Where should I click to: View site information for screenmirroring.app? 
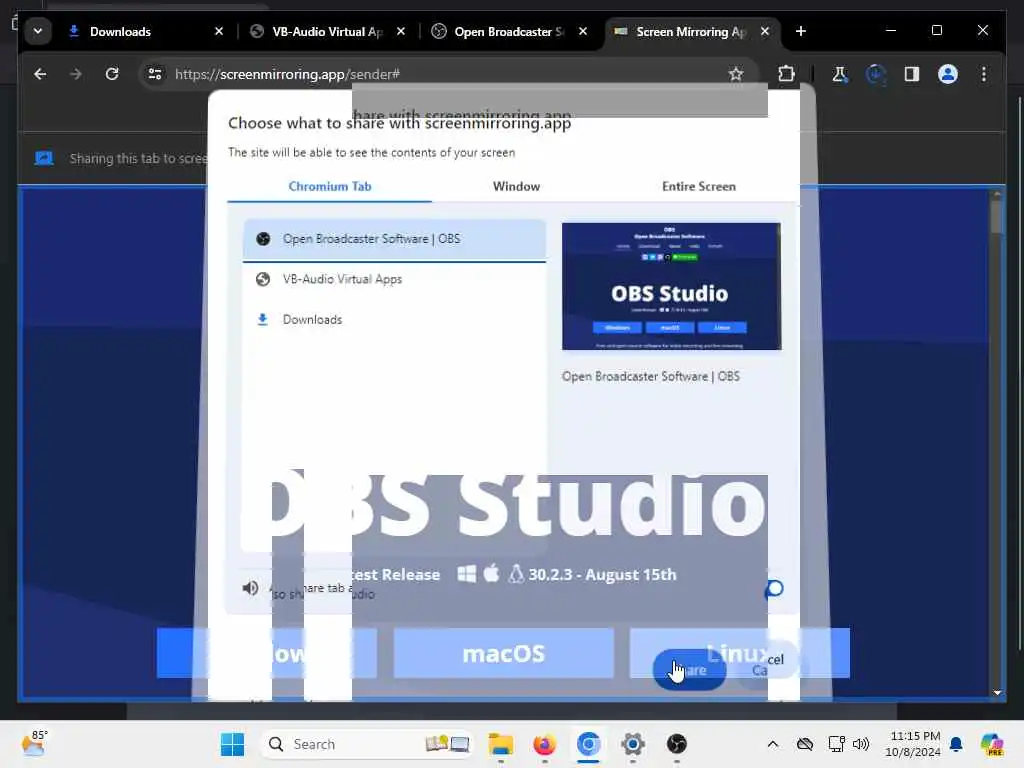pyautogui.click(x=155, y=74)
